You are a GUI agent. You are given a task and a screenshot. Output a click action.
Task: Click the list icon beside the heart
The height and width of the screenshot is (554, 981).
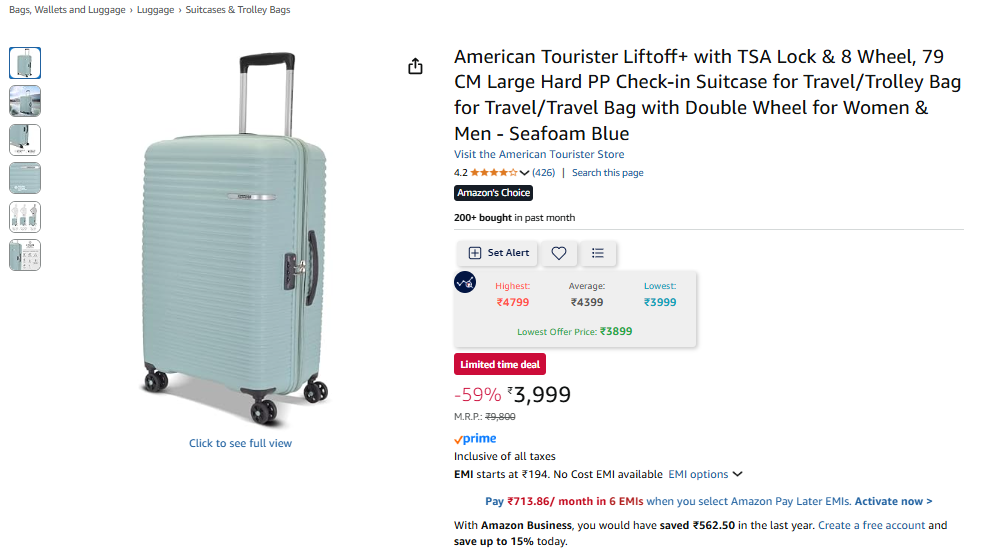(598, 253)
